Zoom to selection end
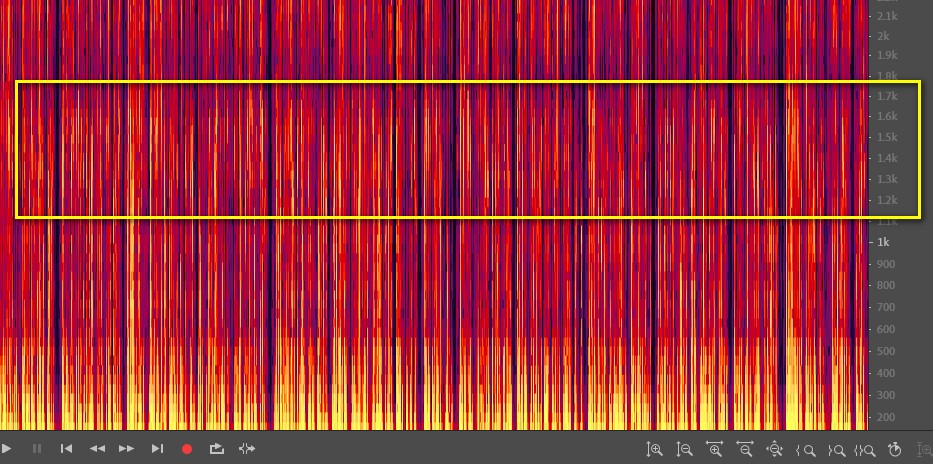Viewport: 933px width, 464px height. (x=835, y=450)
